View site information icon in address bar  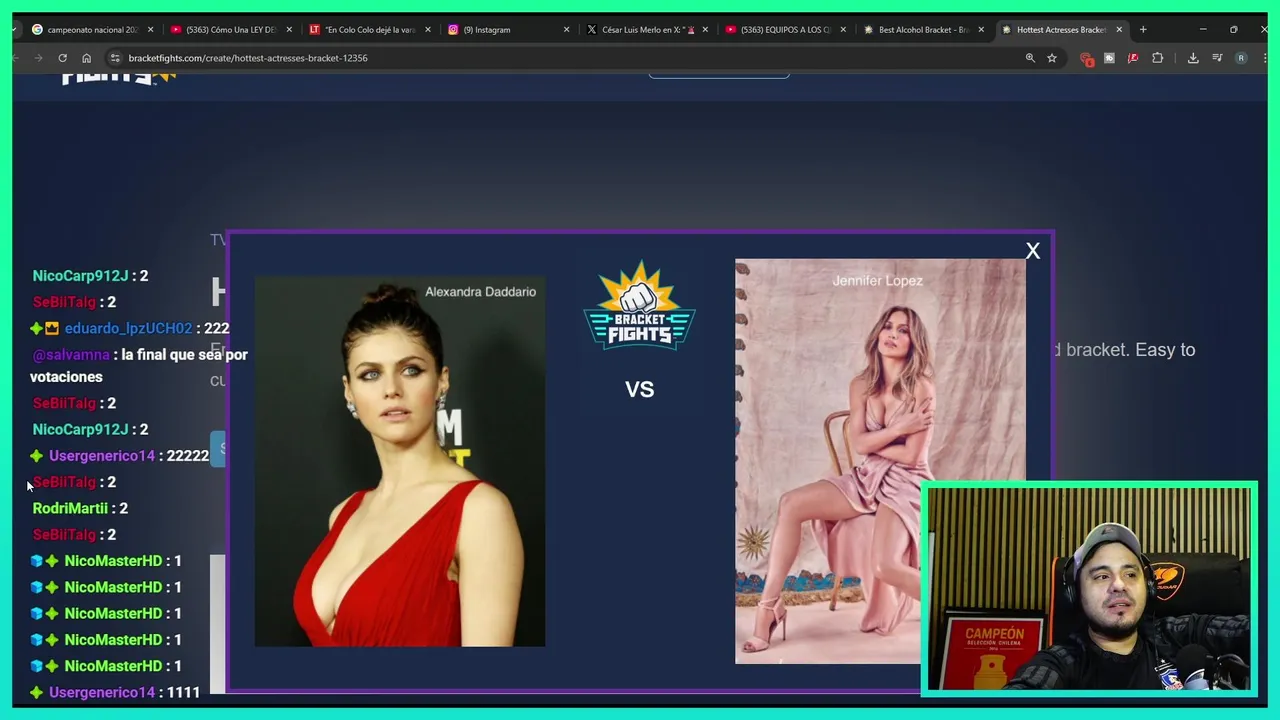pos(114,58)
